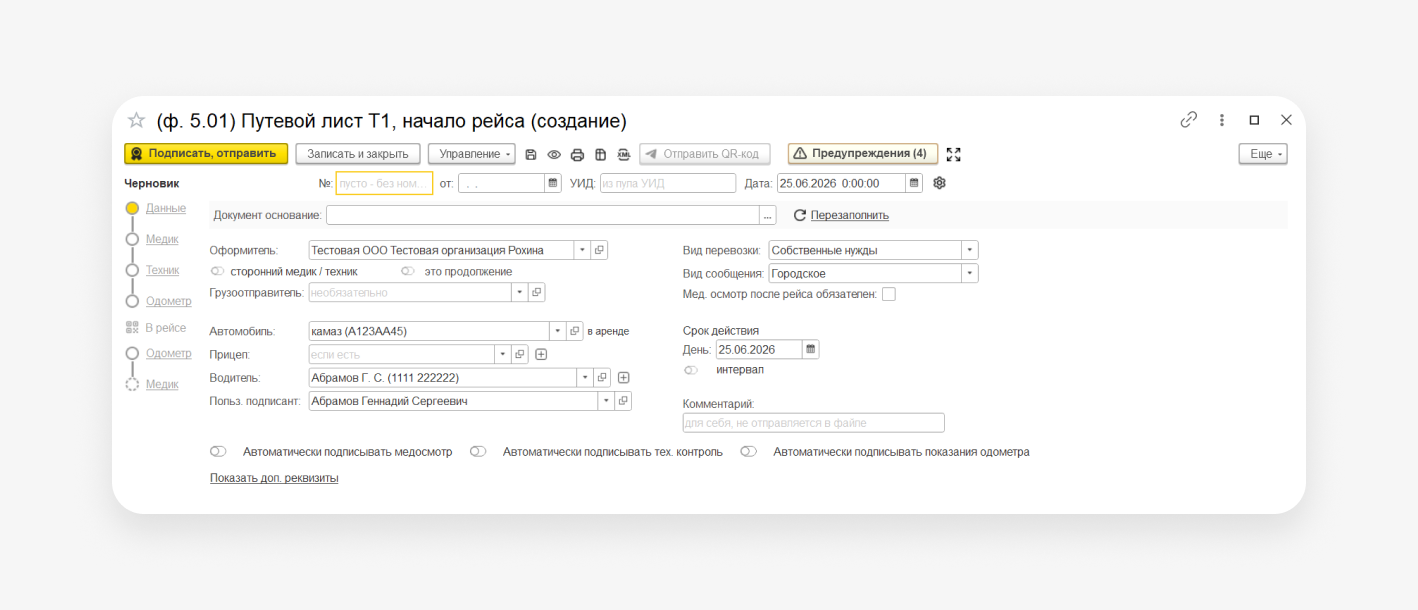Enable 'Автоматически подписывать медосмотр'
Viewport: 1418px width, 610px height.
[218, 451]
